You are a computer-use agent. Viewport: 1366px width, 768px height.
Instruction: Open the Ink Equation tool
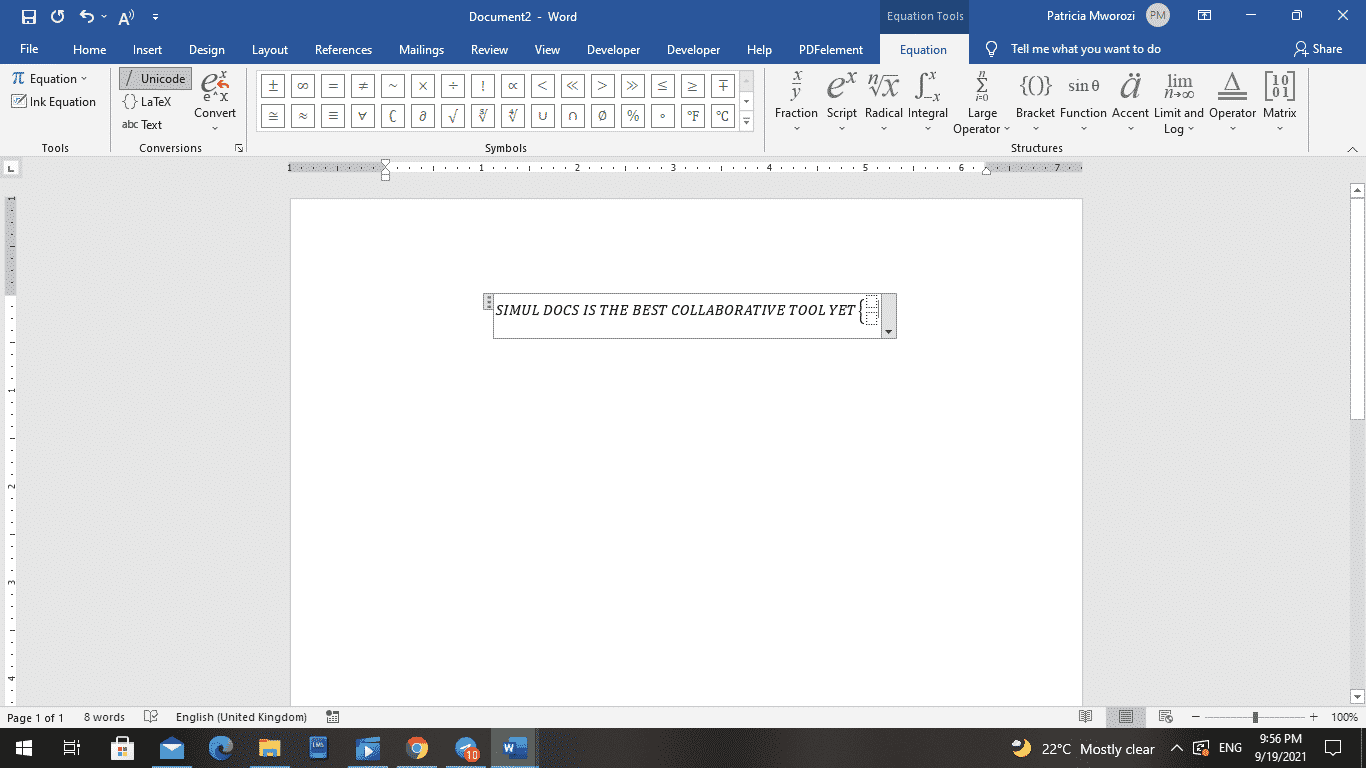pos(54,102)
